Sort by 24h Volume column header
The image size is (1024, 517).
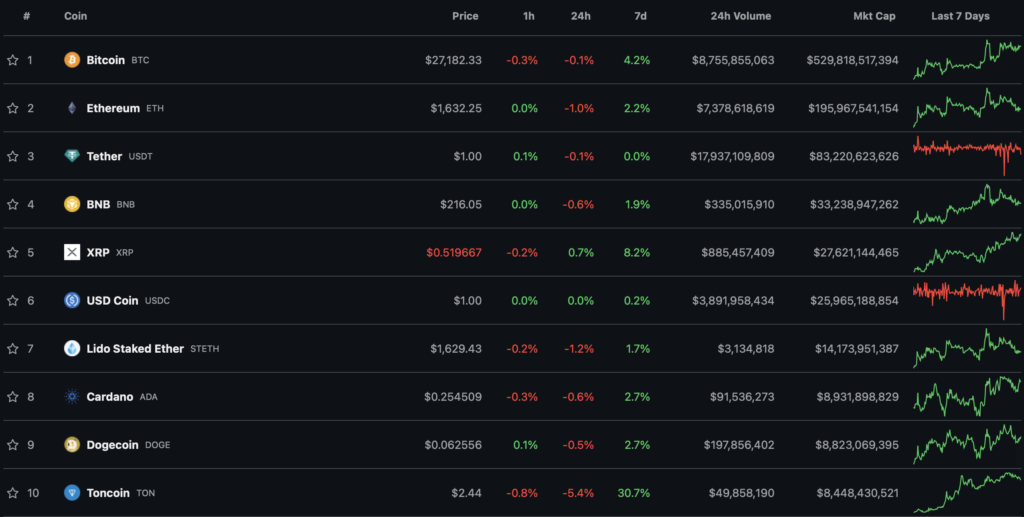739,16
